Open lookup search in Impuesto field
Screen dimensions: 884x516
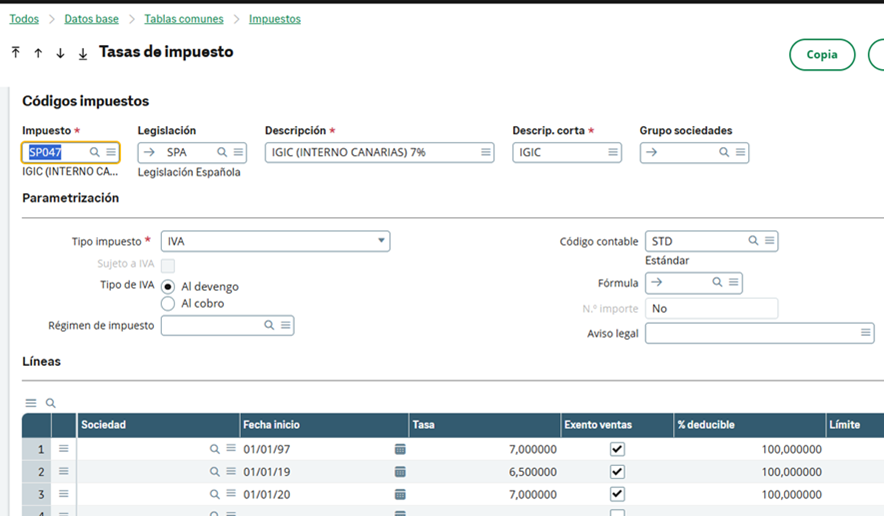[x=95, y=152]
